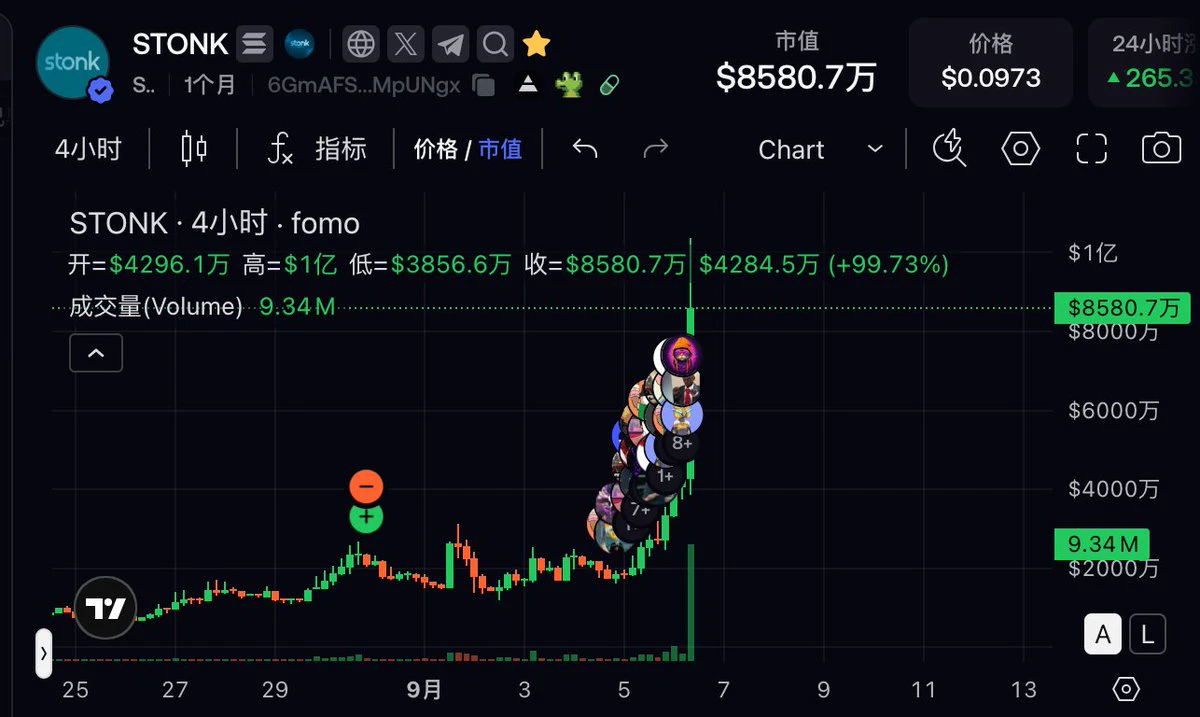Viewport: 1200px width, 717px height.
Task: Click the 8+ trader avatars cluster
Action: pos(682,443)
